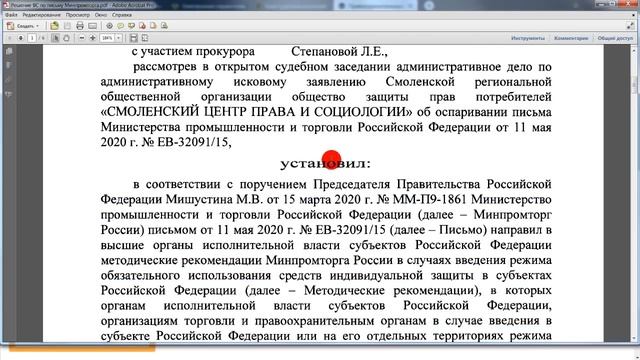Click the vertical scrollbar thumb
Screen dimensions: 640x360
[634, 85]
